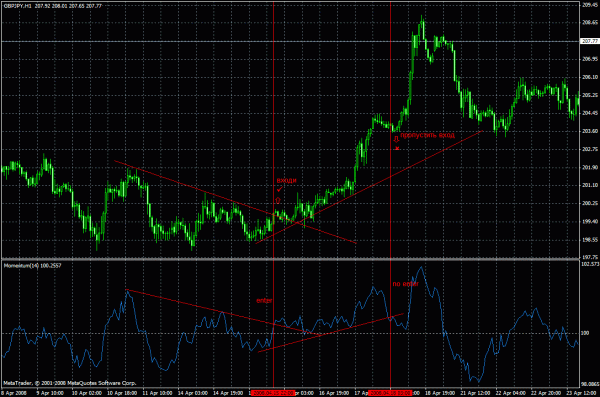
Task: Select the 'пропустить вход' text label
Action: pos(427,135)
